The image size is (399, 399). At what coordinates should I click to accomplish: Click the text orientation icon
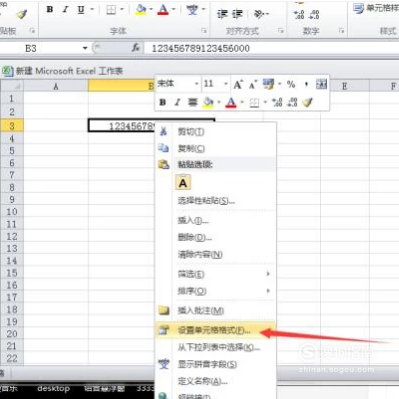point(259,14)
